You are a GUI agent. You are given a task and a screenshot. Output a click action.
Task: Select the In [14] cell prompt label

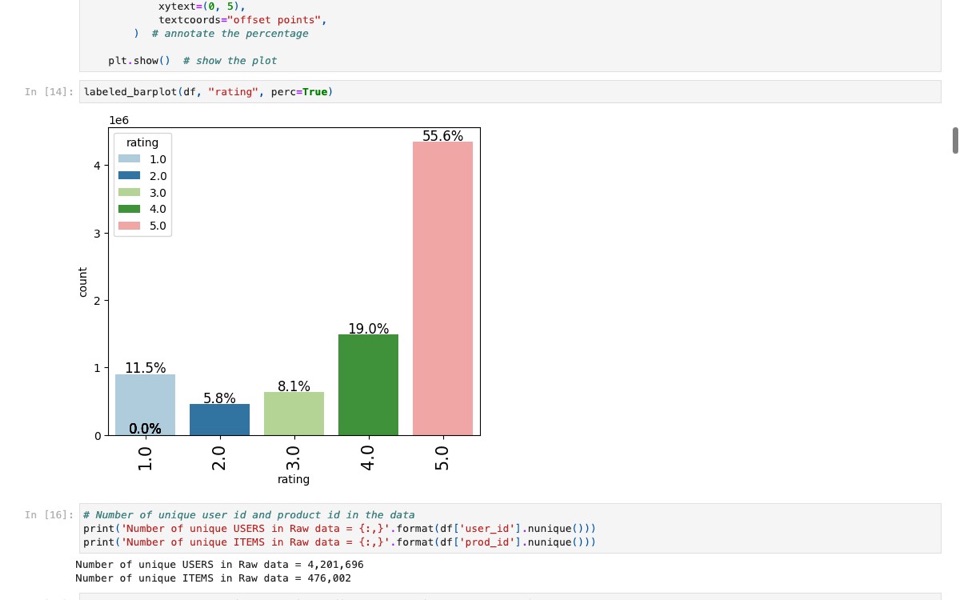[49, 92]
